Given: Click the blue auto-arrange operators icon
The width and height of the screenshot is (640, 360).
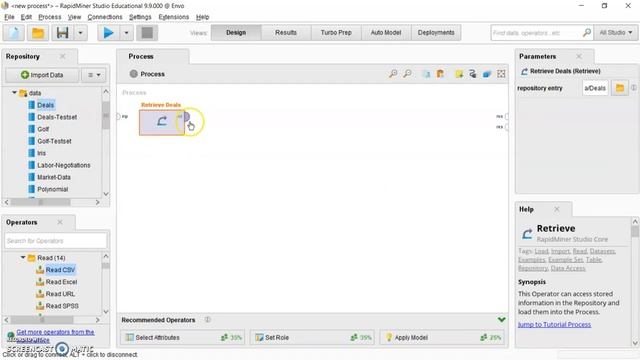Looking at the screenshot, I should tap(487, 74).
